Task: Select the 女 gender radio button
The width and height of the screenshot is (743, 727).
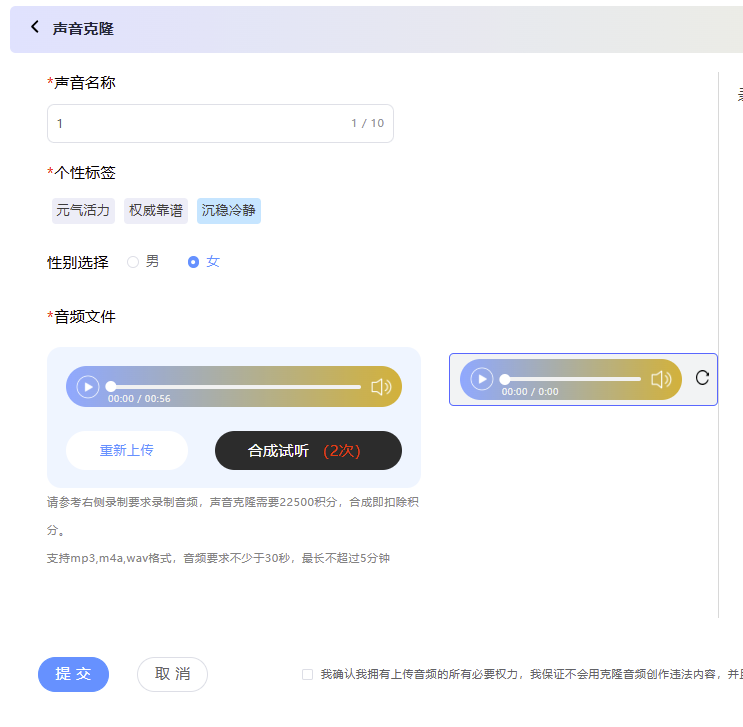Action: 193,262
